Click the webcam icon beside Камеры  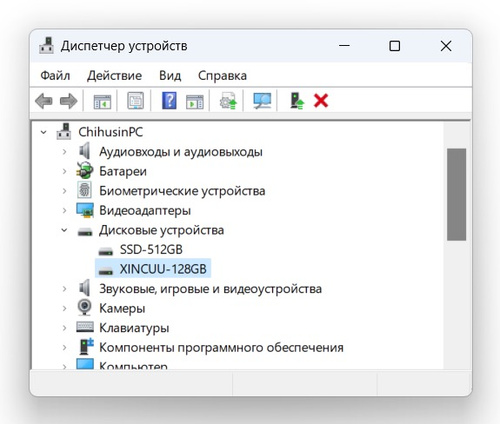(x=85, y=308)
